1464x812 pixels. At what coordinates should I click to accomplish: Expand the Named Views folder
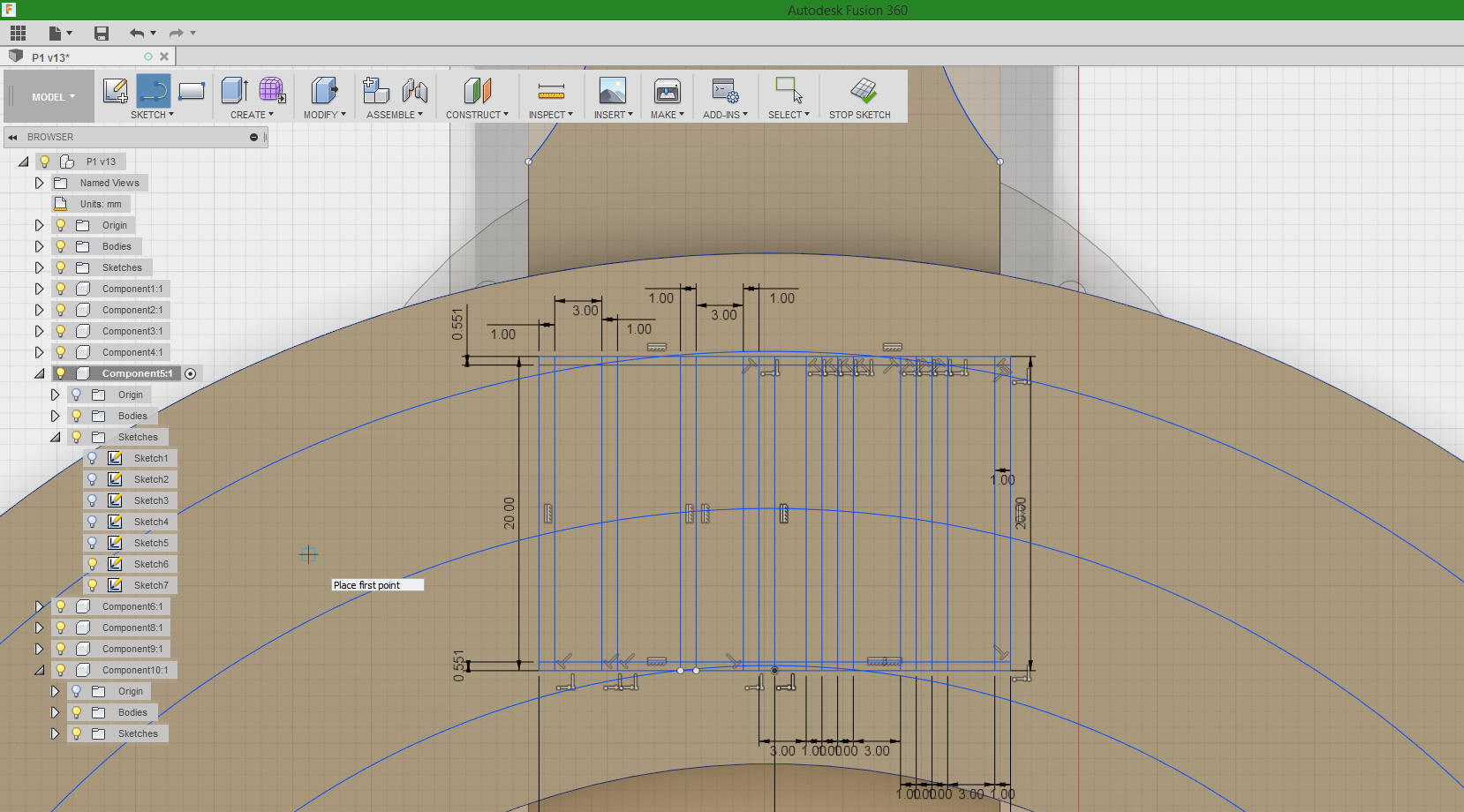pyautogui.click(x=39, y=183)
